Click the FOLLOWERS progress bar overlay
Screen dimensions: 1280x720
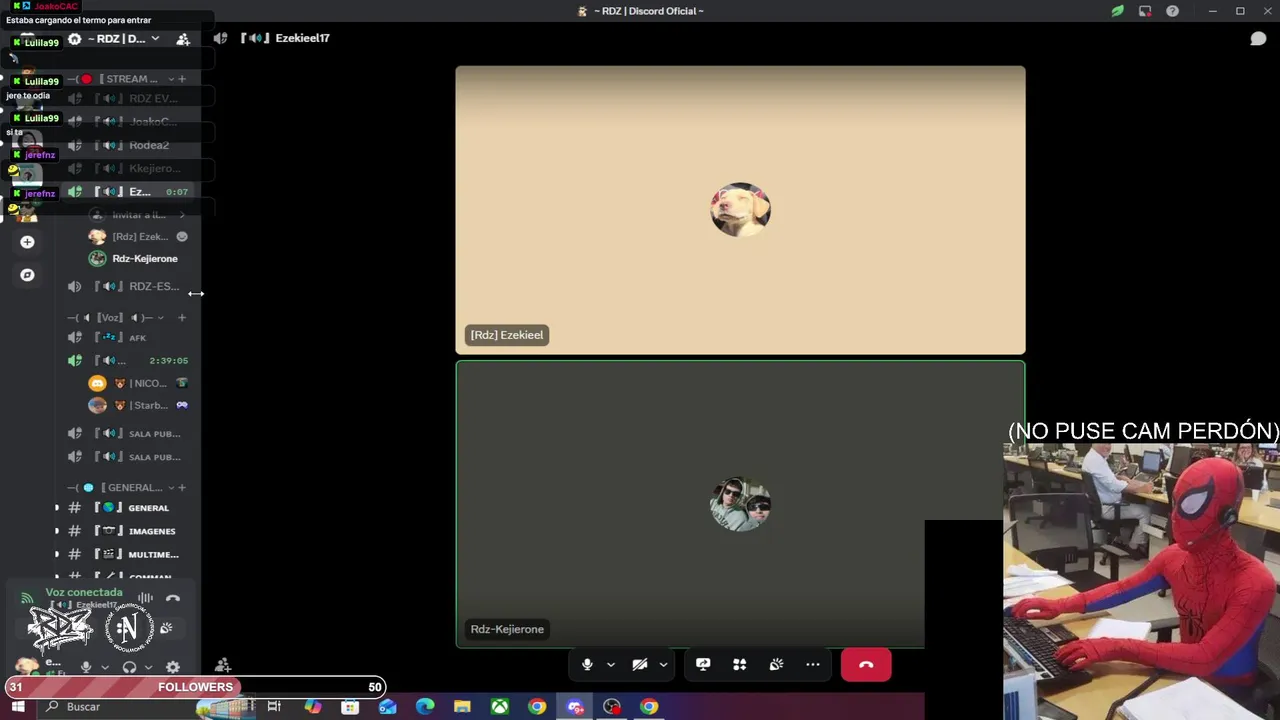click(x=195, y=687)
